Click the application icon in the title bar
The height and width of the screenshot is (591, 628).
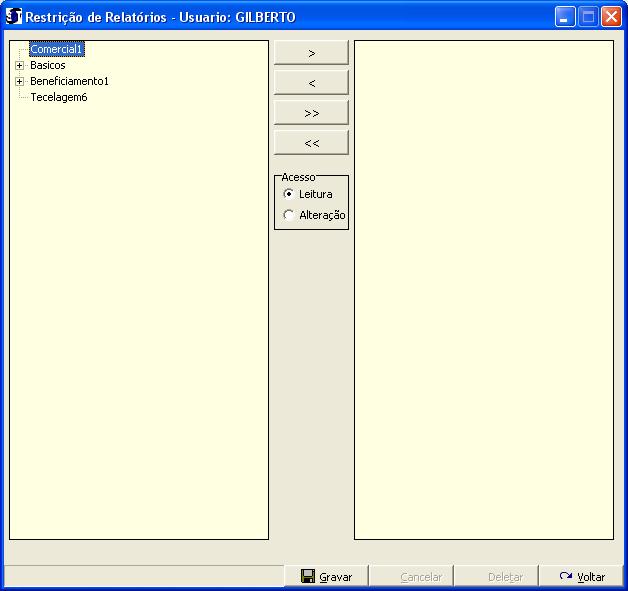pos(14,17)
